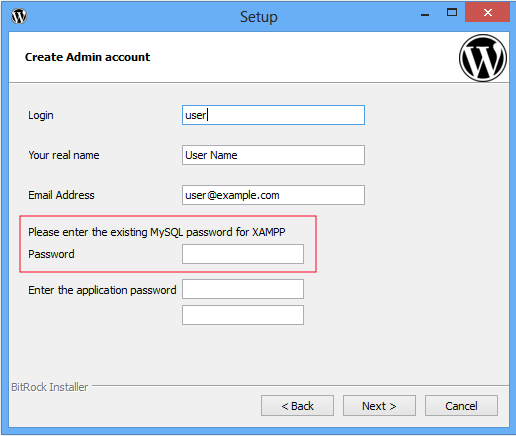
Task: Click the "Login" label text
Action: 41,115
